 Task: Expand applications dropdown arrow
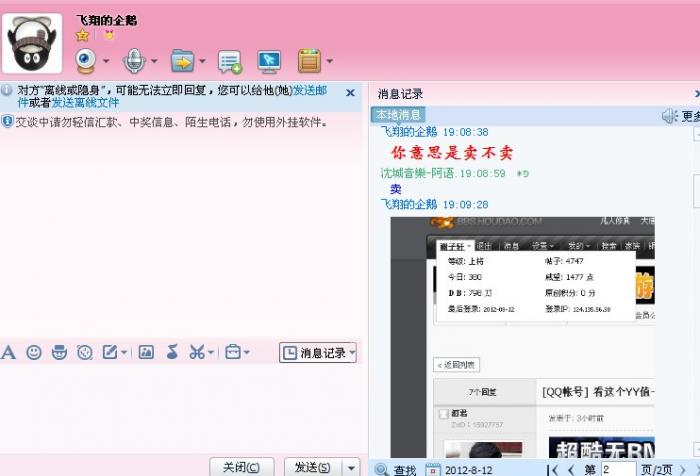[329, 61]
